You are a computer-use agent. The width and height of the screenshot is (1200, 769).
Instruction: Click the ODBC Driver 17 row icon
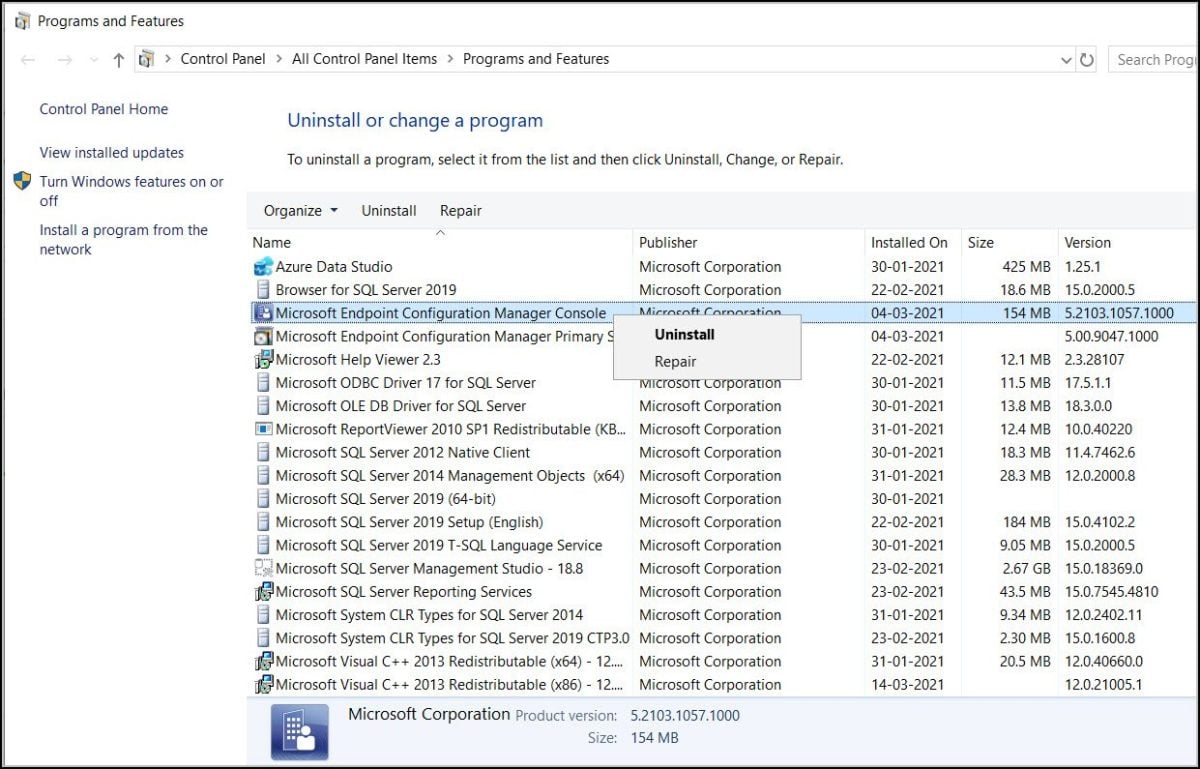[263, 383]
